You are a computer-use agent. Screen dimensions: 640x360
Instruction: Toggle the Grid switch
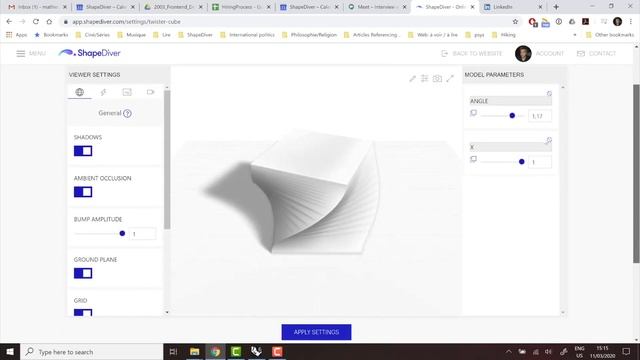(x=83, y=313)
